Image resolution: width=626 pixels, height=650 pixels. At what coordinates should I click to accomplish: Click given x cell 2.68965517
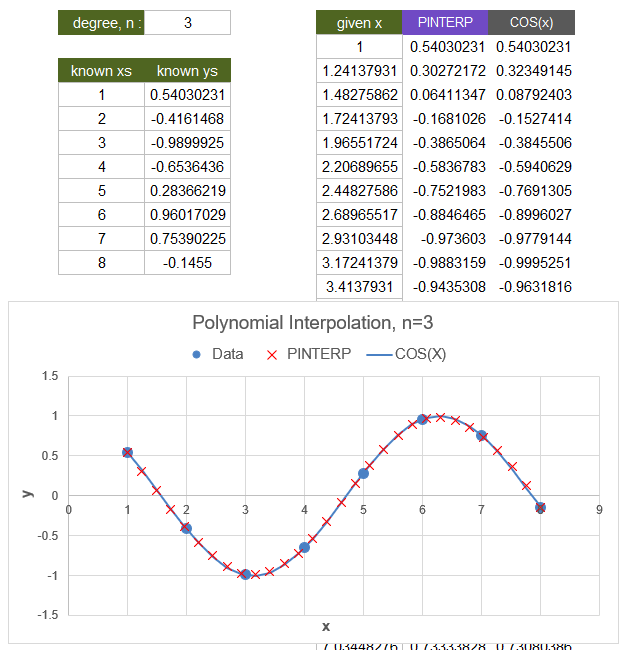(x=359, y=215)
